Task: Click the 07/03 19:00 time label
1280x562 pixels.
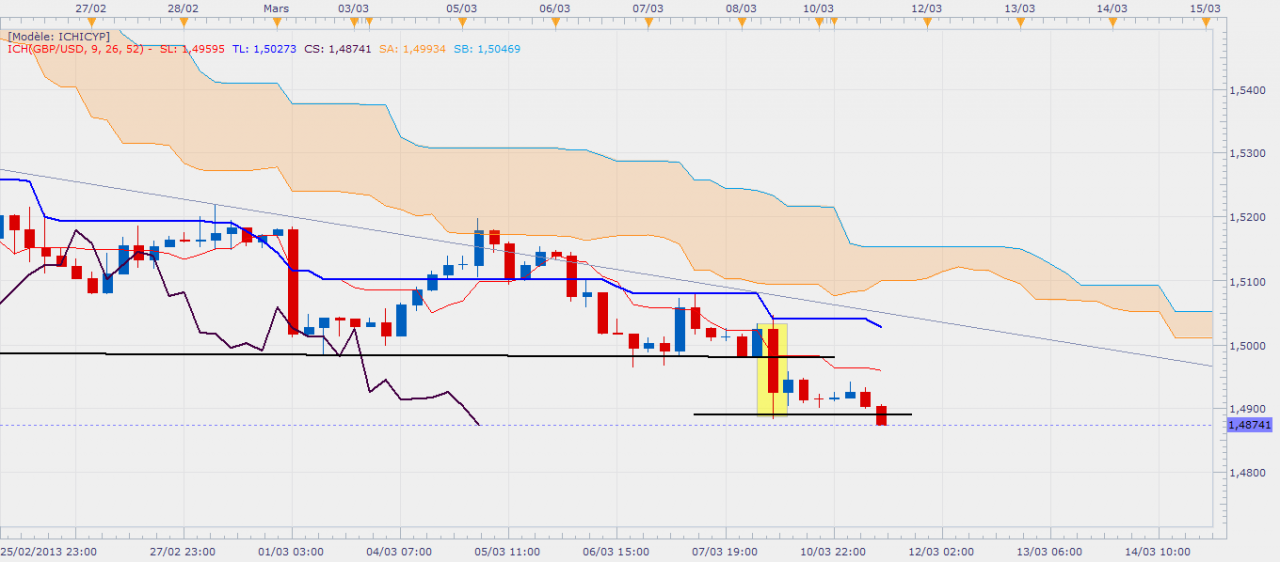Action: pyautogui.click(x=725, y=551)
